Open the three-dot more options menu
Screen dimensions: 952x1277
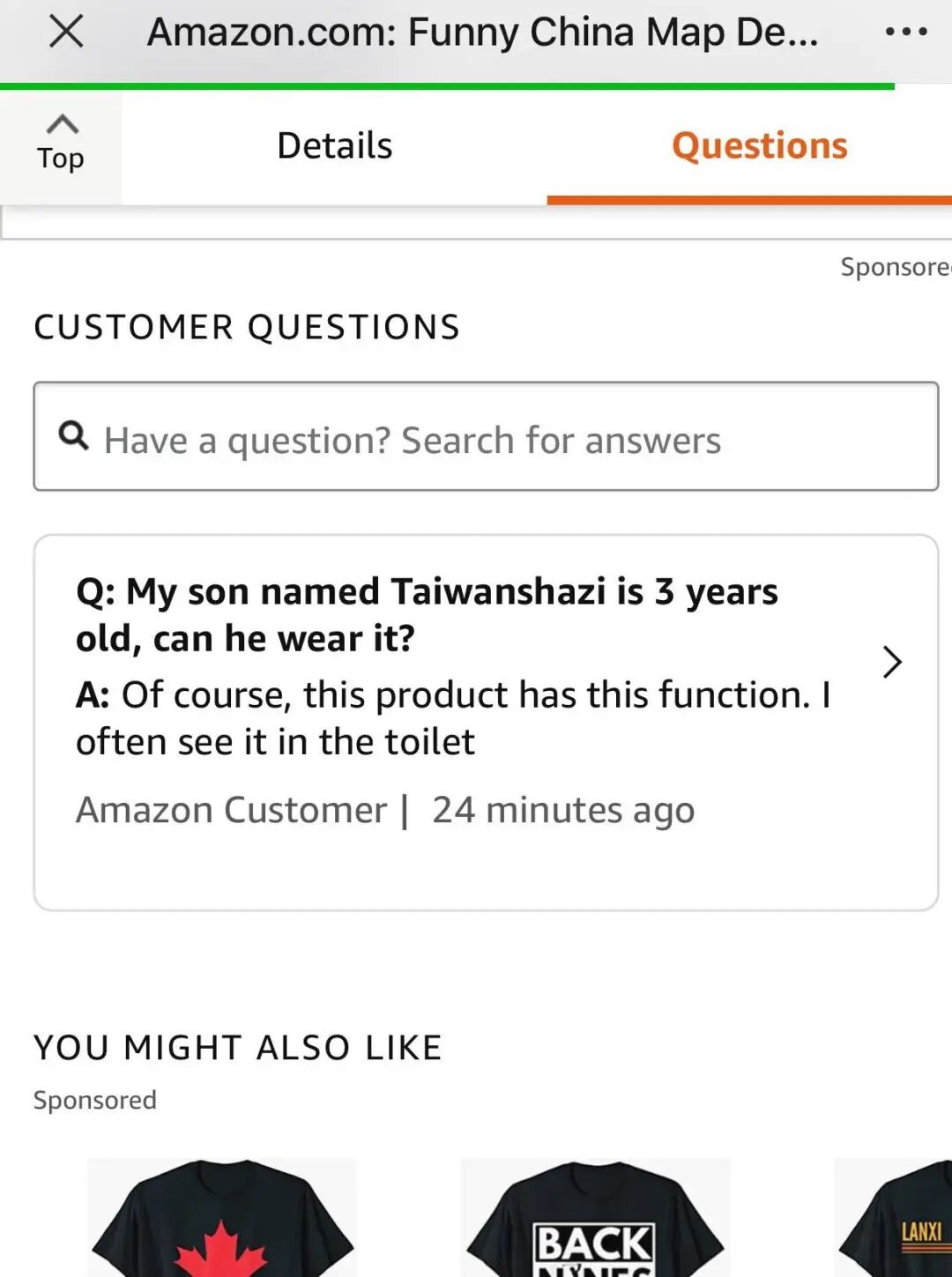click(x=905, y=33)
